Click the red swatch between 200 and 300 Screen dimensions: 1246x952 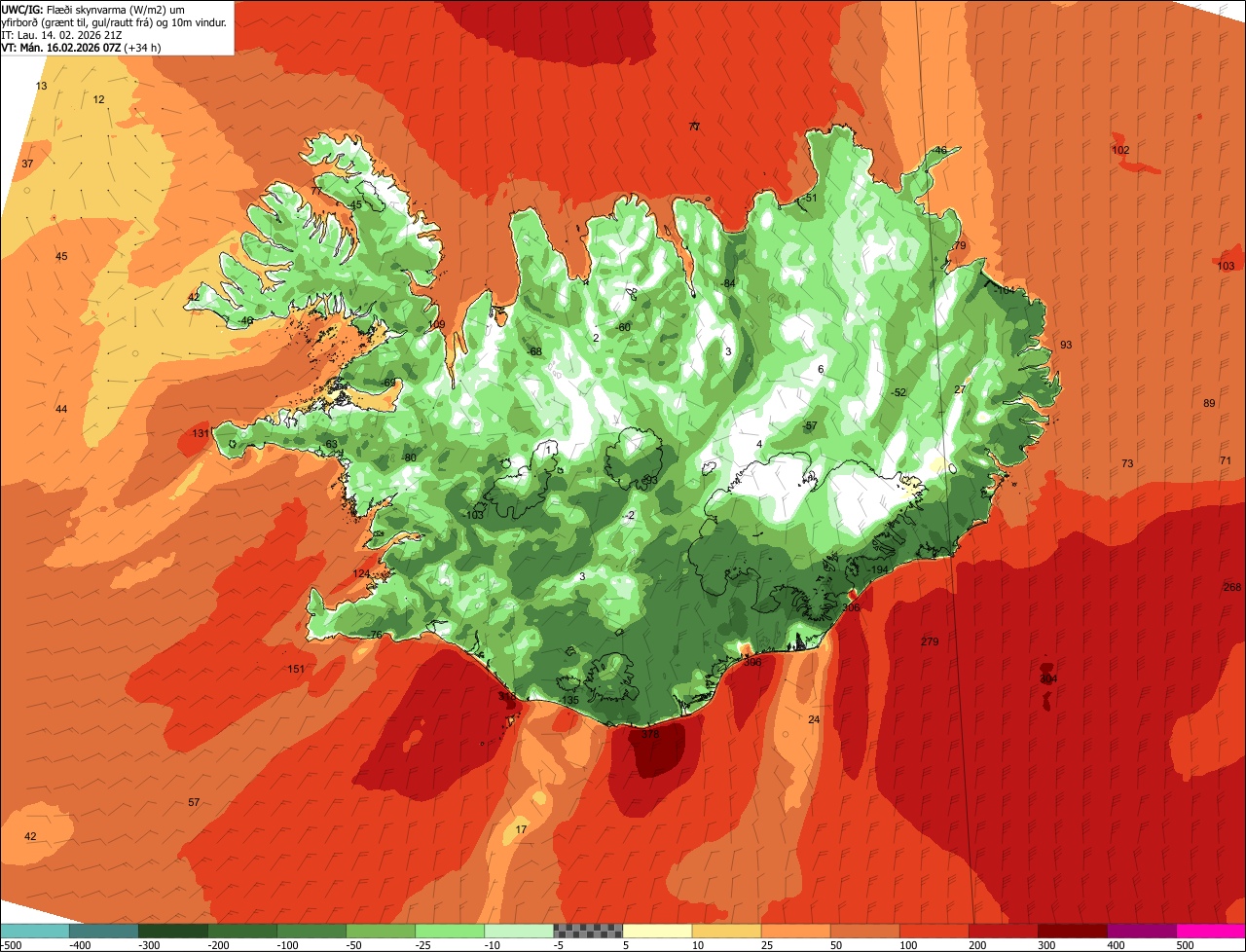coord(1003,931)
